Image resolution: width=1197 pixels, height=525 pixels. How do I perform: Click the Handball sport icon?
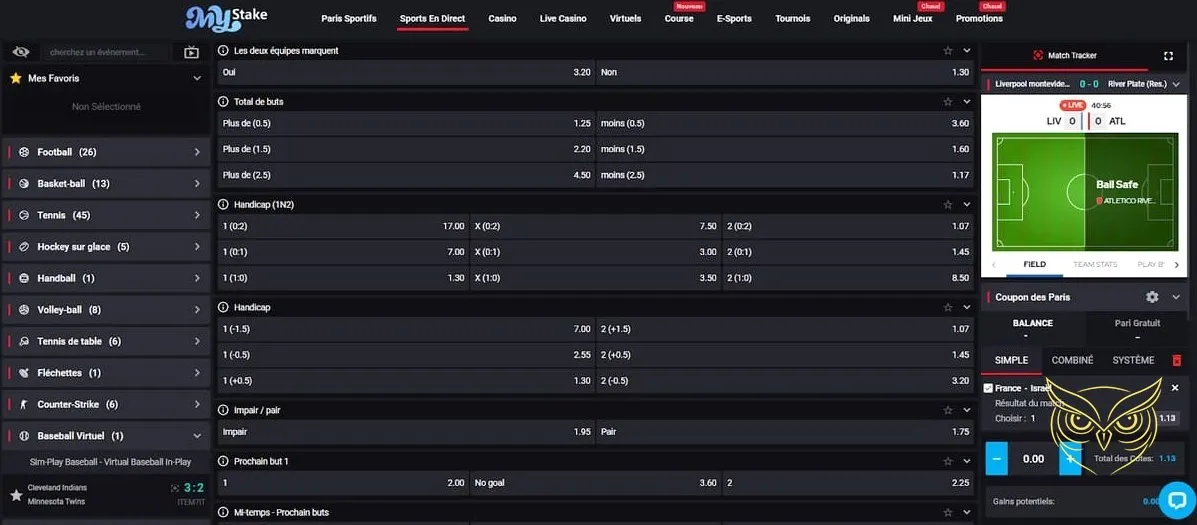pos(24,279)
